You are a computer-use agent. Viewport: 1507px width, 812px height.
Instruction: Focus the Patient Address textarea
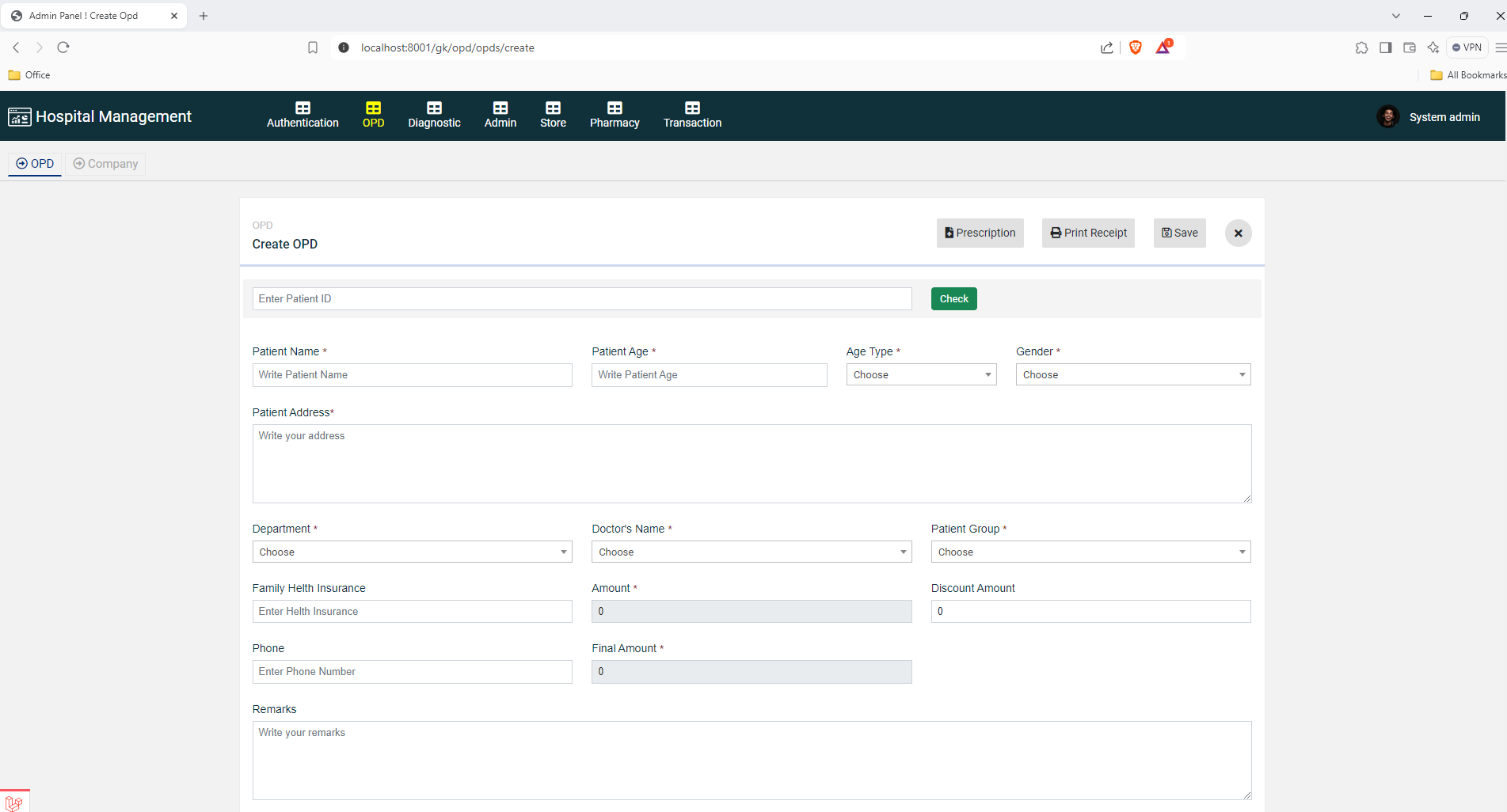coord(752,464)
